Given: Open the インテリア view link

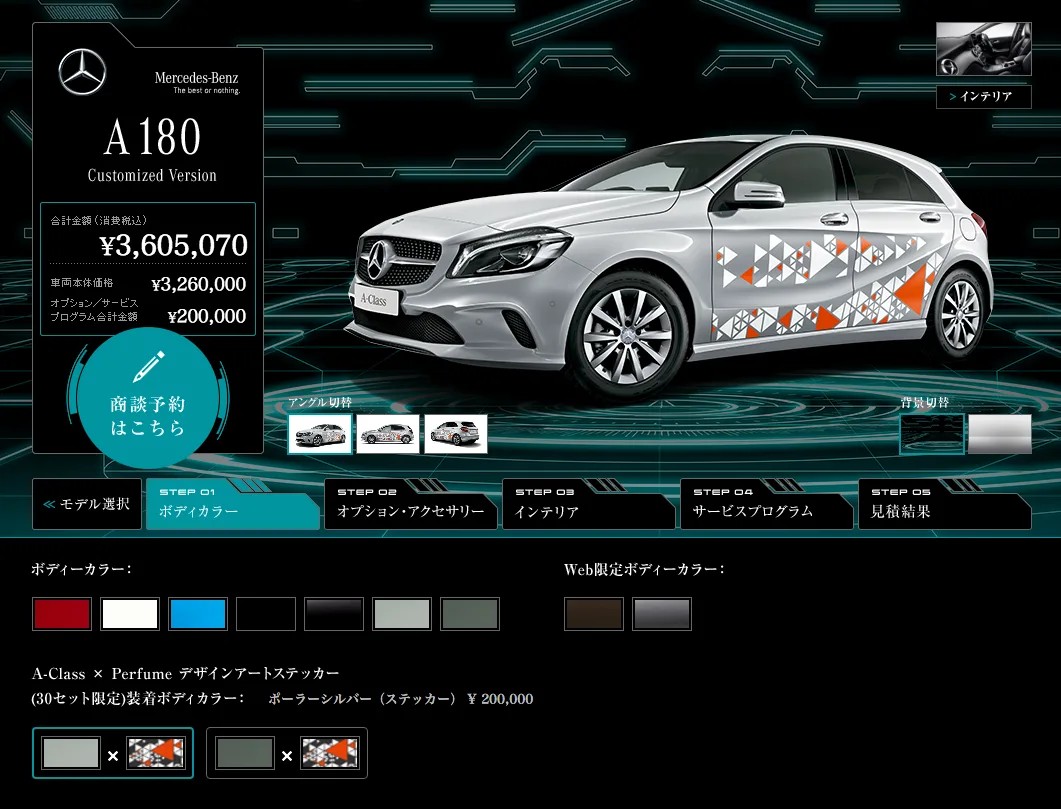Looking at the screenshot, I should (x=983, y=97).
